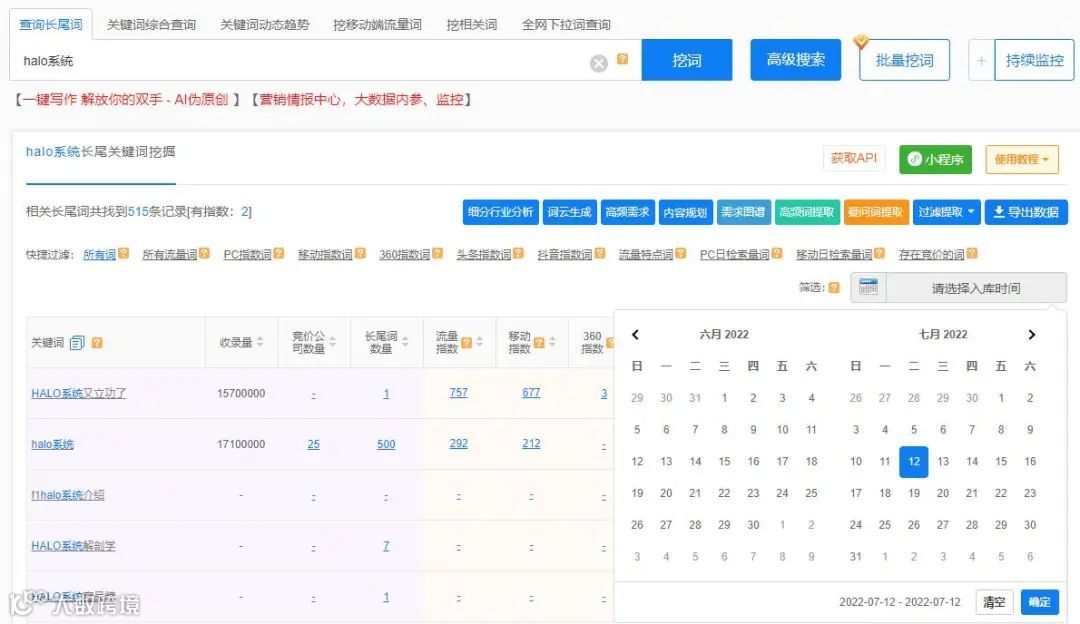
Task: Open 使用教程 dropdown
Action: click(x=1021, y=159)
